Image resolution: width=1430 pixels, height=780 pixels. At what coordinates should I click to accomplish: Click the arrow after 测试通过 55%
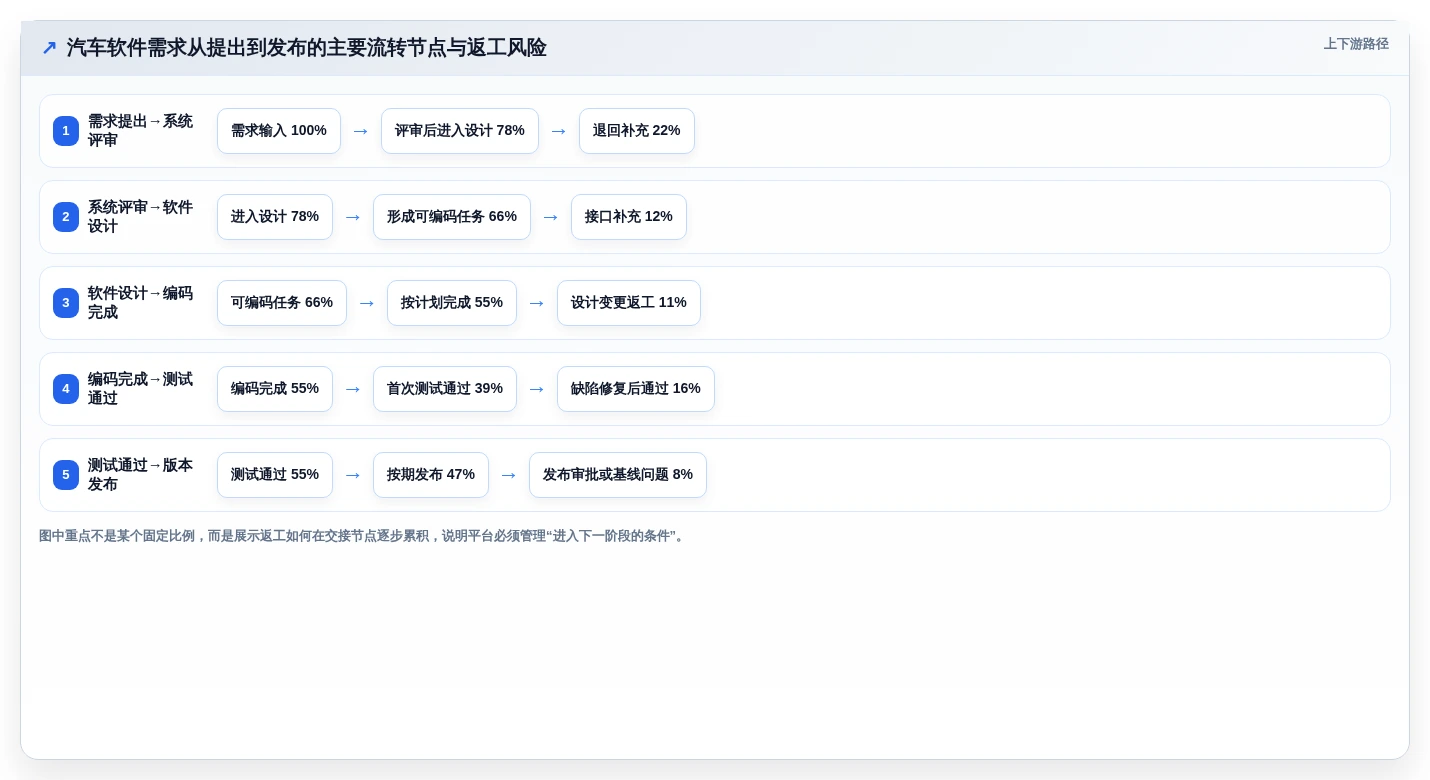353,475
